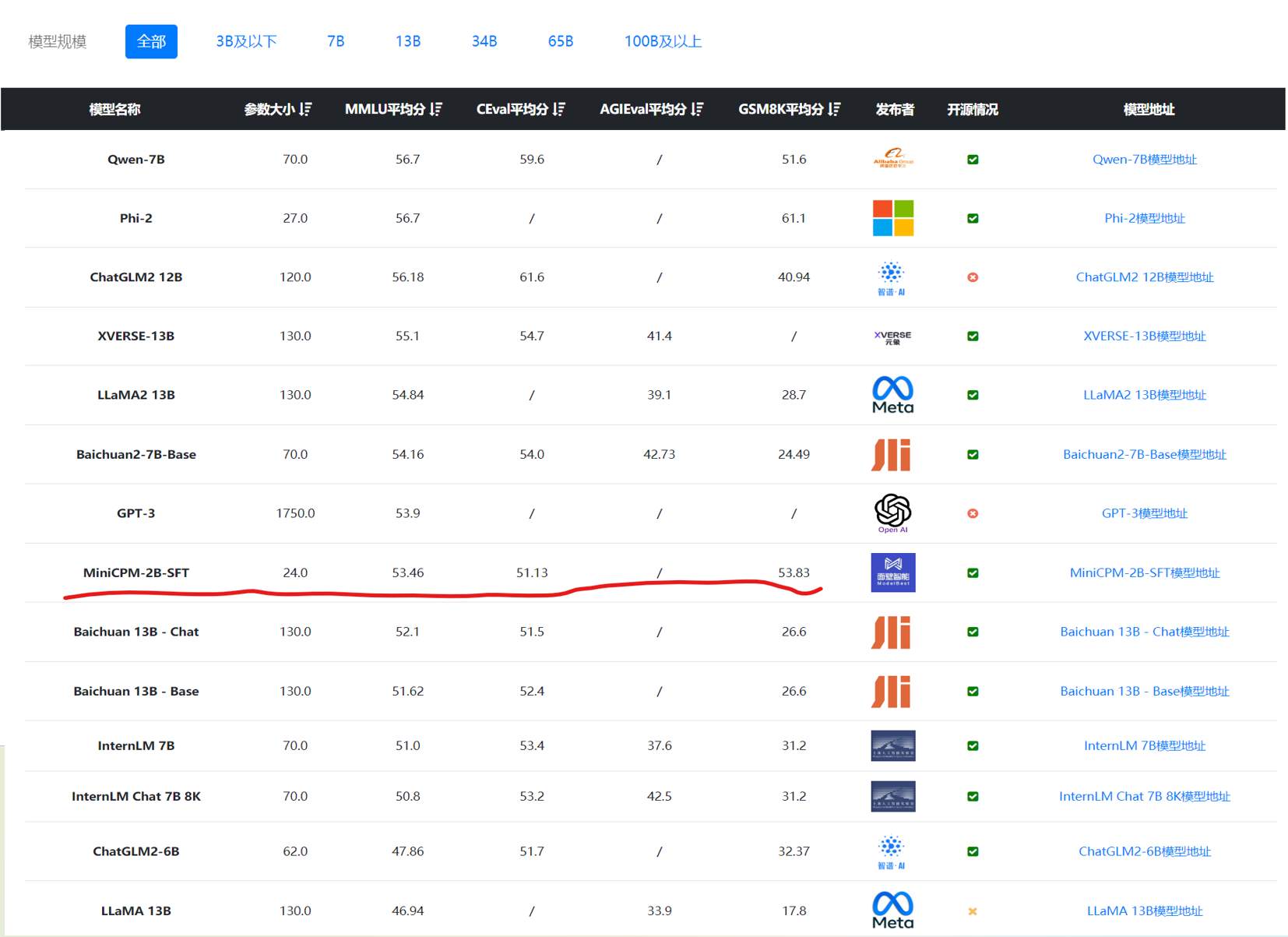Click the 模型名称 column header
The height and width of the screenshot is (937, 1288).
pyautogui.click(x=114, y=109)
